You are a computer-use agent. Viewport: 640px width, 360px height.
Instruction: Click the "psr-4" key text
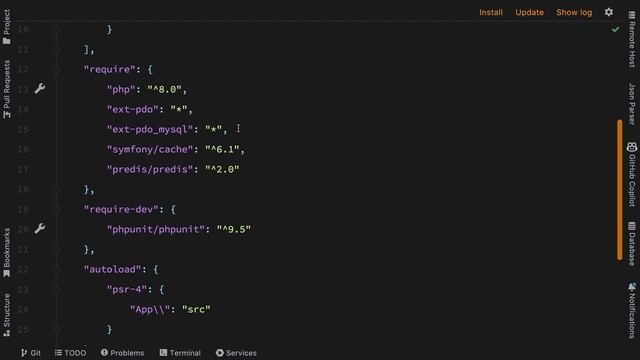click(127, 289)
